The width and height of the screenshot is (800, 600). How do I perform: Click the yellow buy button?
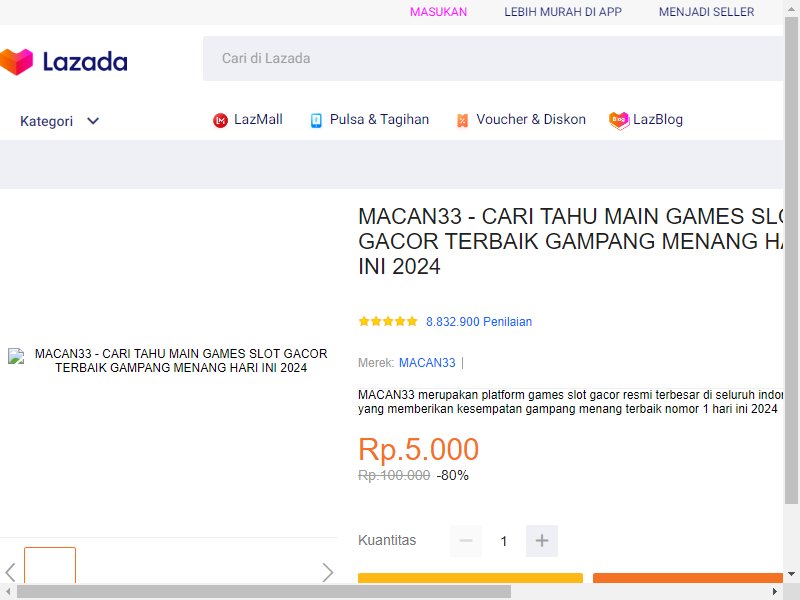tap(470, 578)
